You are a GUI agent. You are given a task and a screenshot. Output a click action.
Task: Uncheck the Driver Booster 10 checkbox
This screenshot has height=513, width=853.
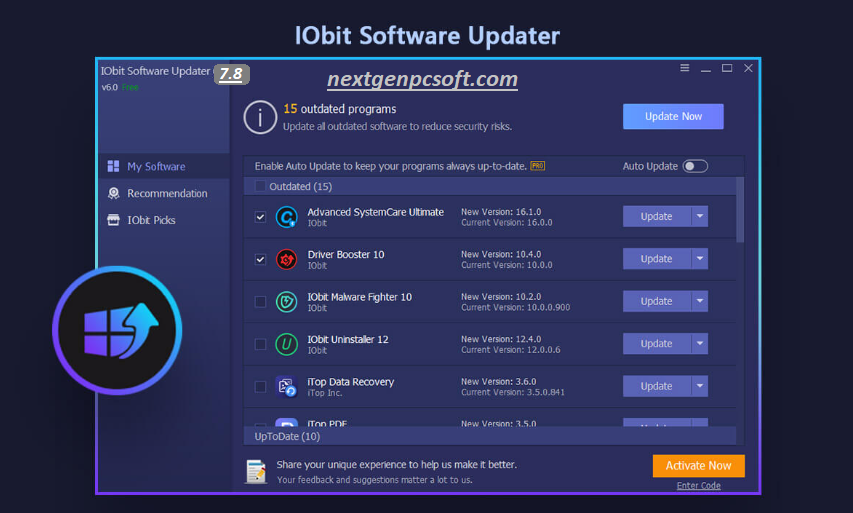coord(260,259)
